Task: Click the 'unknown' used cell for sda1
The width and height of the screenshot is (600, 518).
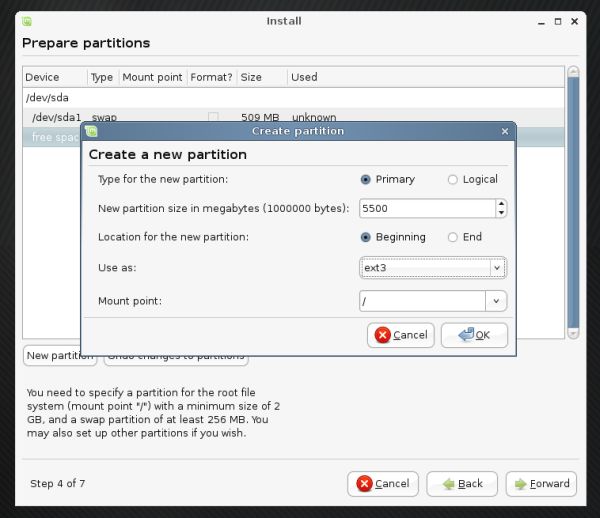Action: pos(314,117)
